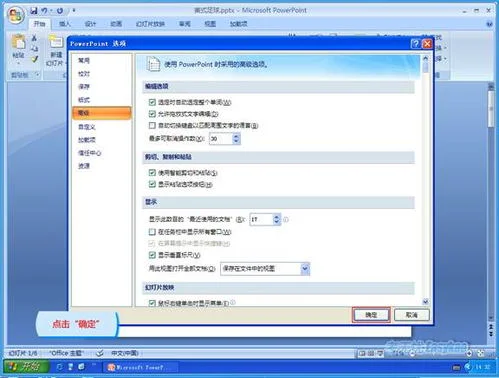Switch to Normal view icon in status bar

point(362,353)
